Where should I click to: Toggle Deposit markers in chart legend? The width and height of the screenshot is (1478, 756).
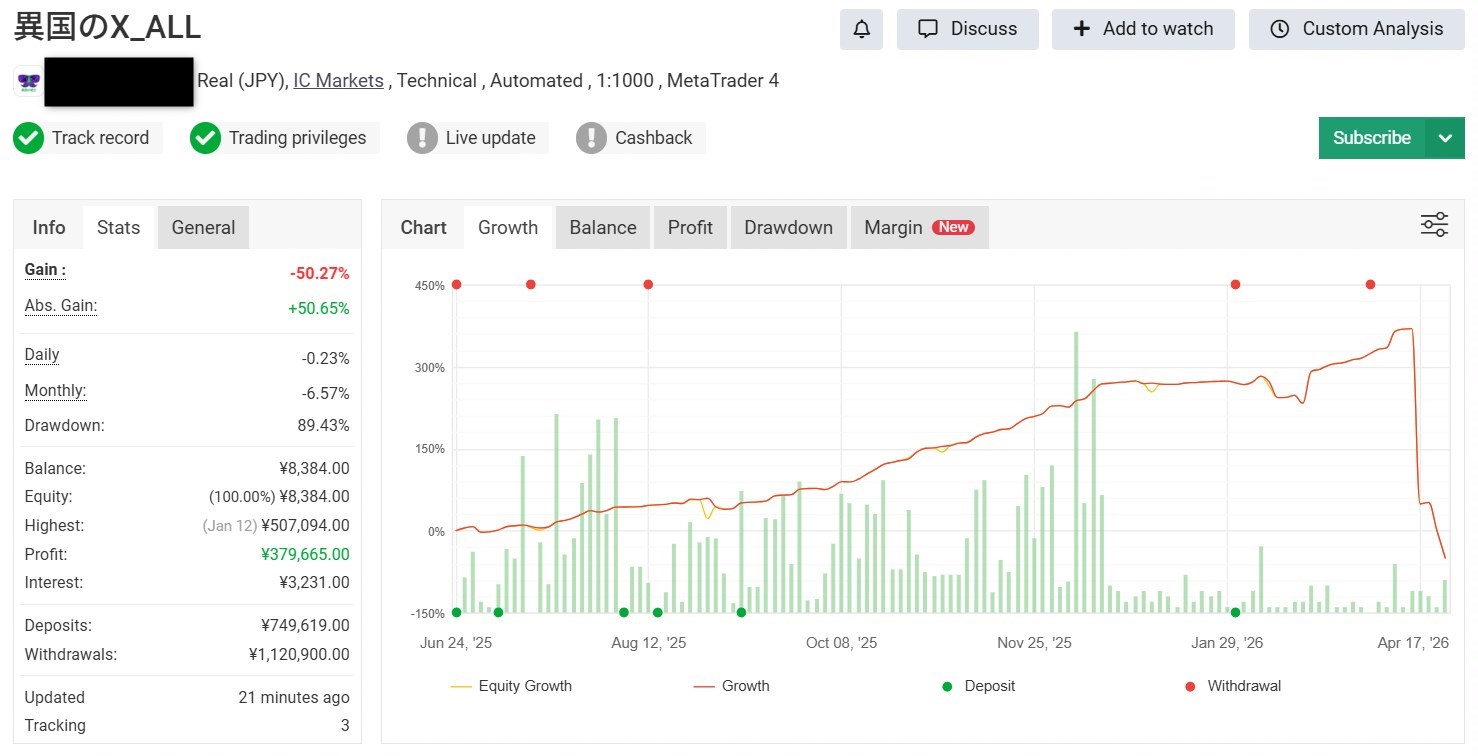click(x=978, y=686)
